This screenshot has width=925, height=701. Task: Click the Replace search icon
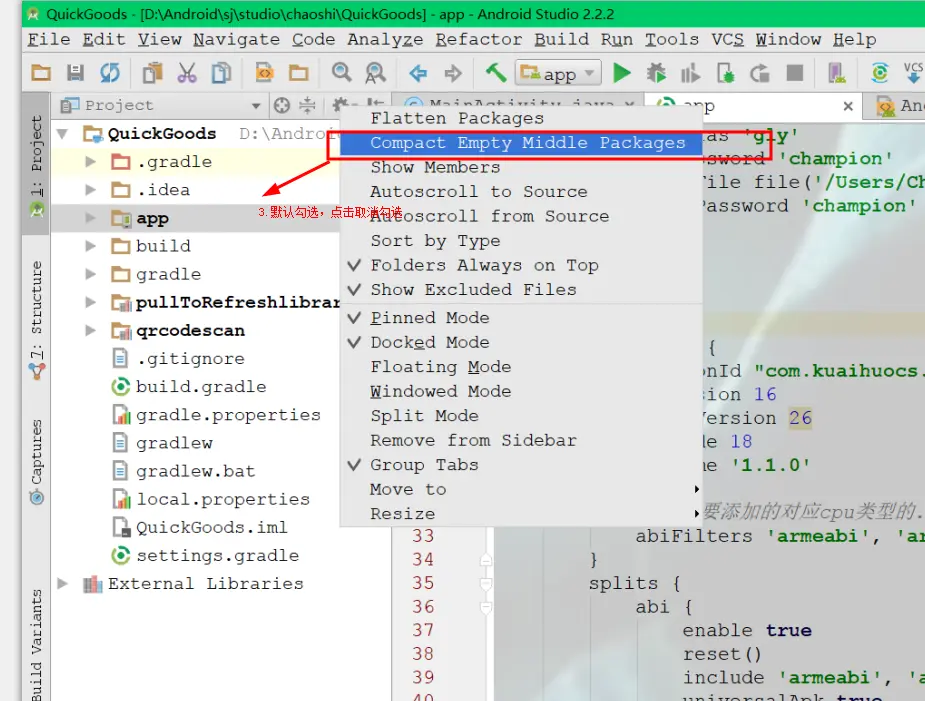click(375, 73)
